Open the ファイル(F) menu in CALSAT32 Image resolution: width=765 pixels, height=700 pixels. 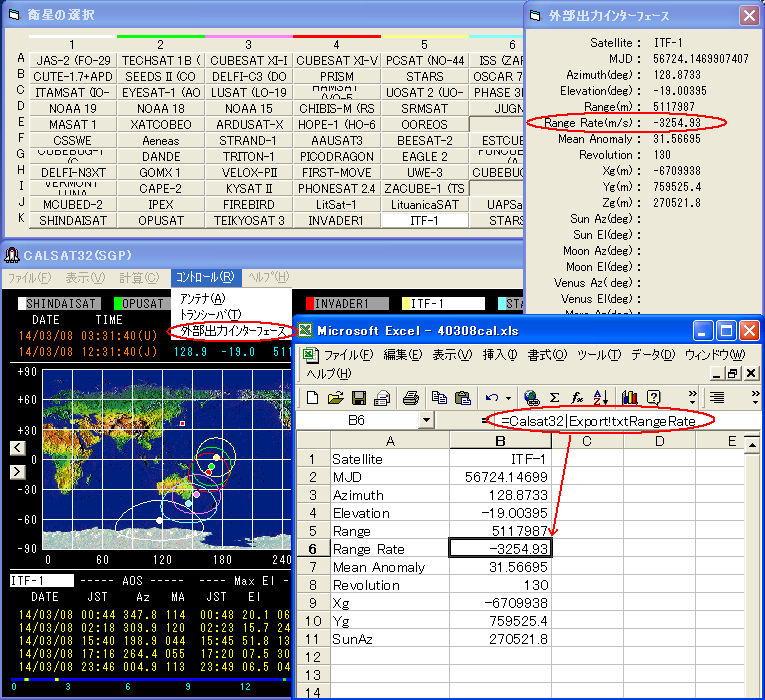(x=30, y=278)
